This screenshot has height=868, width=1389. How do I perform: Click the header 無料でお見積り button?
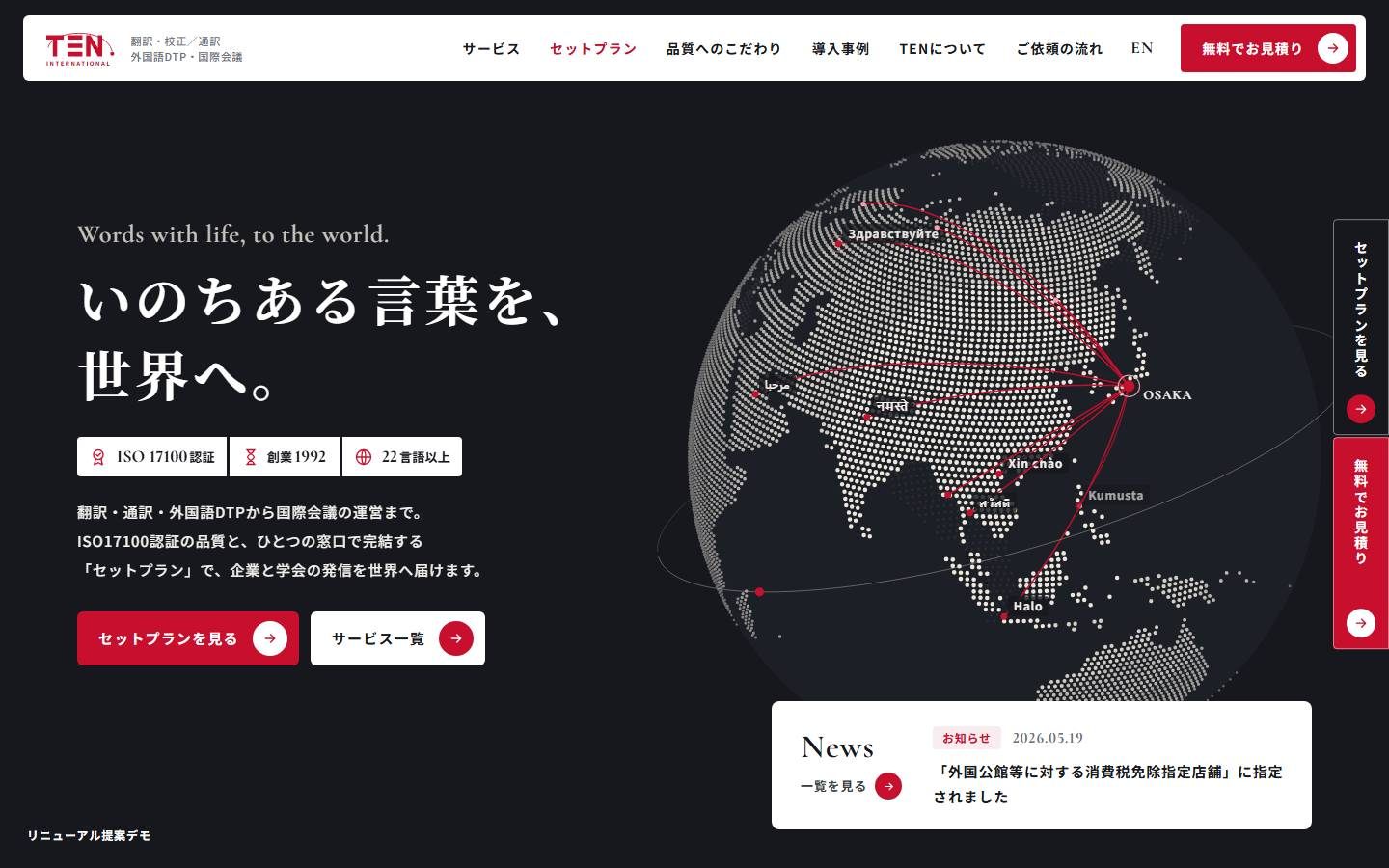[x=1267, y=48]
